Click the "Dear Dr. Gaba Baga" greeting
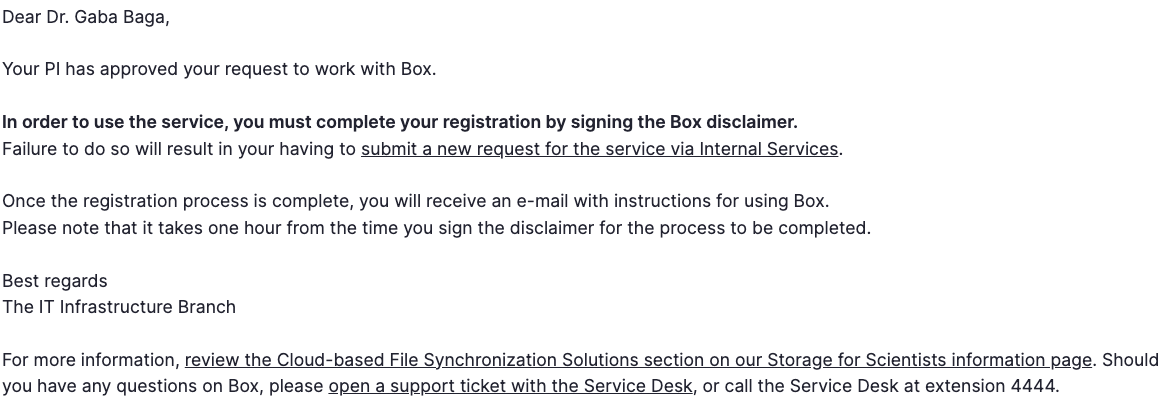The width and height of the screenshot is (1165, 406). pyautogui.click(x=86, y=18)
